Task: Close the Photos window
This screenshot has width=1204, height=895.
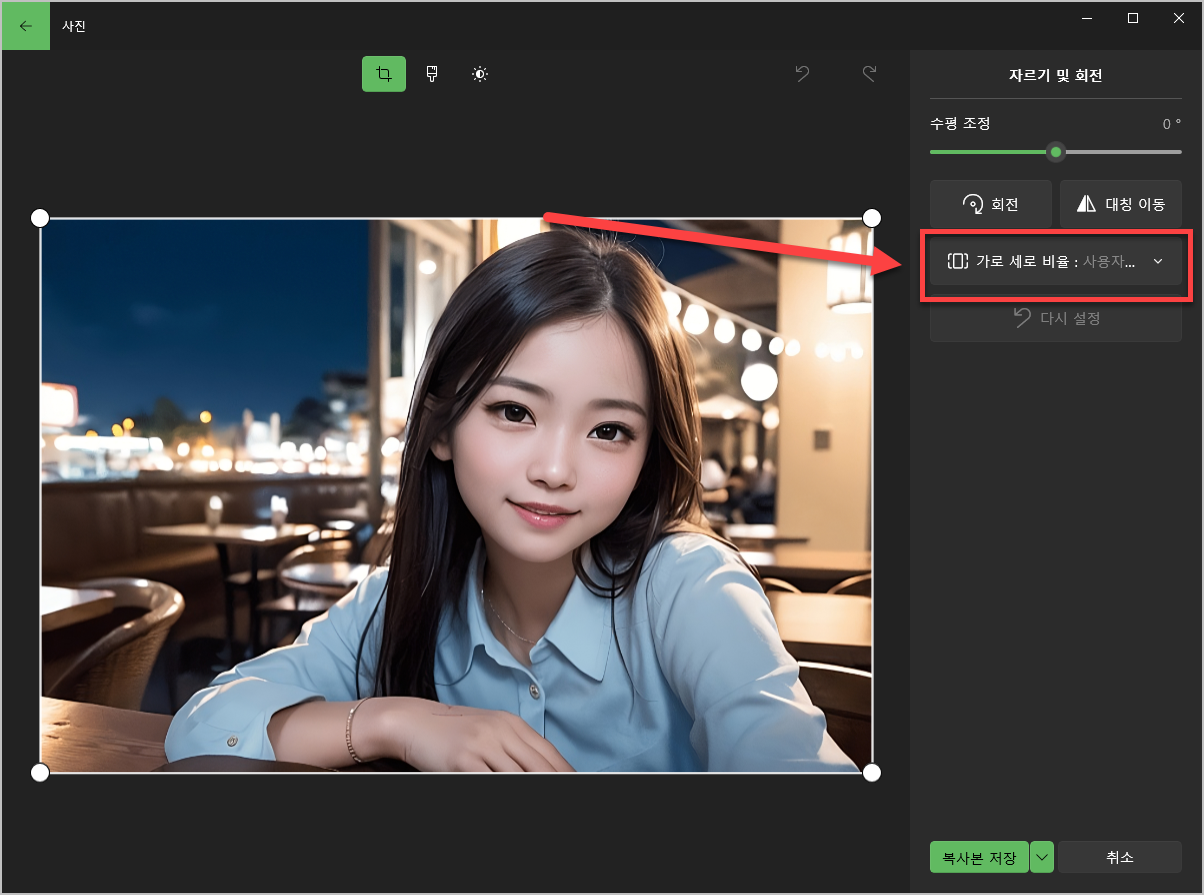Action: point(1179,18)
